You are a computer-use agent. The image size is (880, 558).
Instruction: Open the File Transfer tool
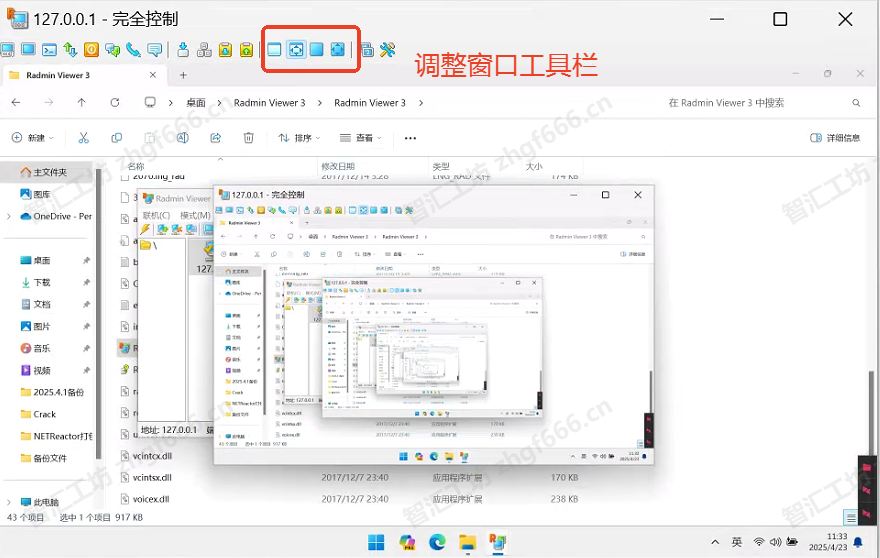[70, 50]
